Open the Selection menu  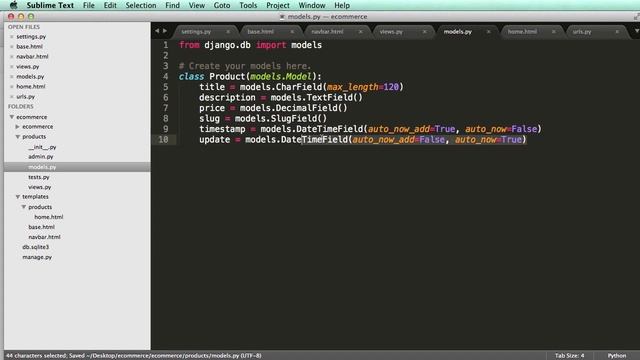141,5
